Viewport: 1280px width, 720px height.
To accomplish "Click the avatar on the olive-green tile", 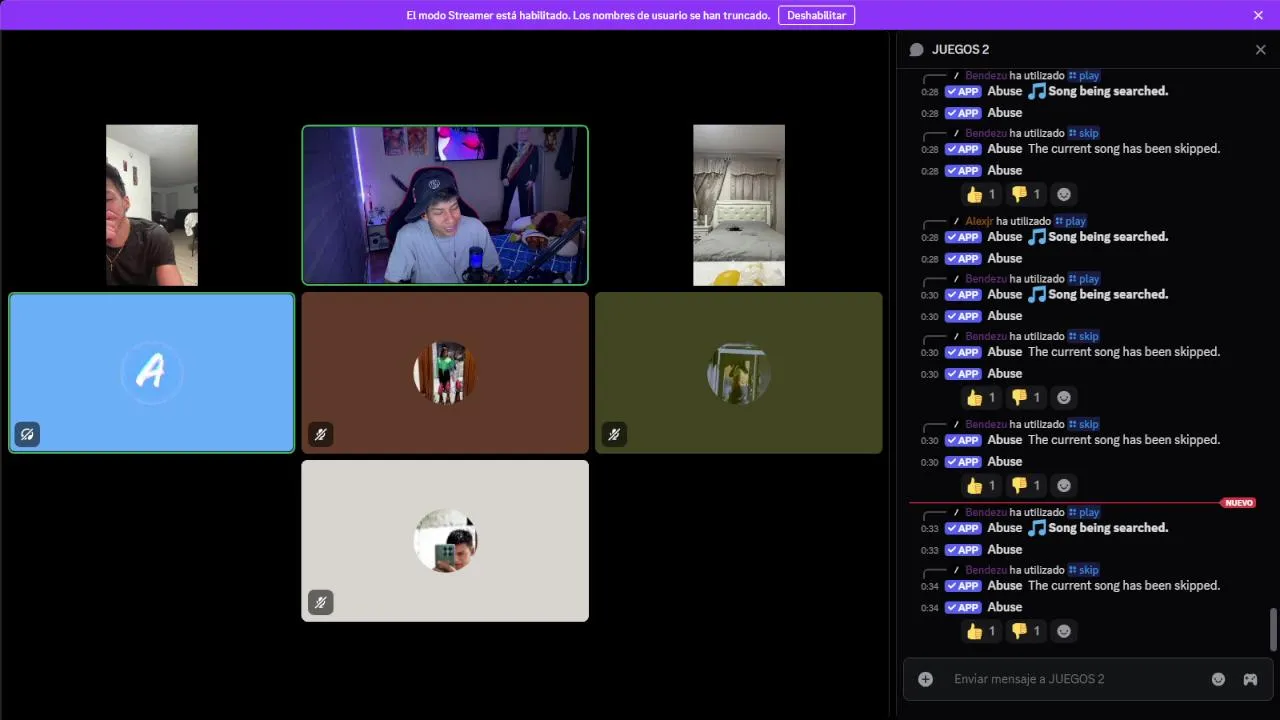I will click(739, 373).
